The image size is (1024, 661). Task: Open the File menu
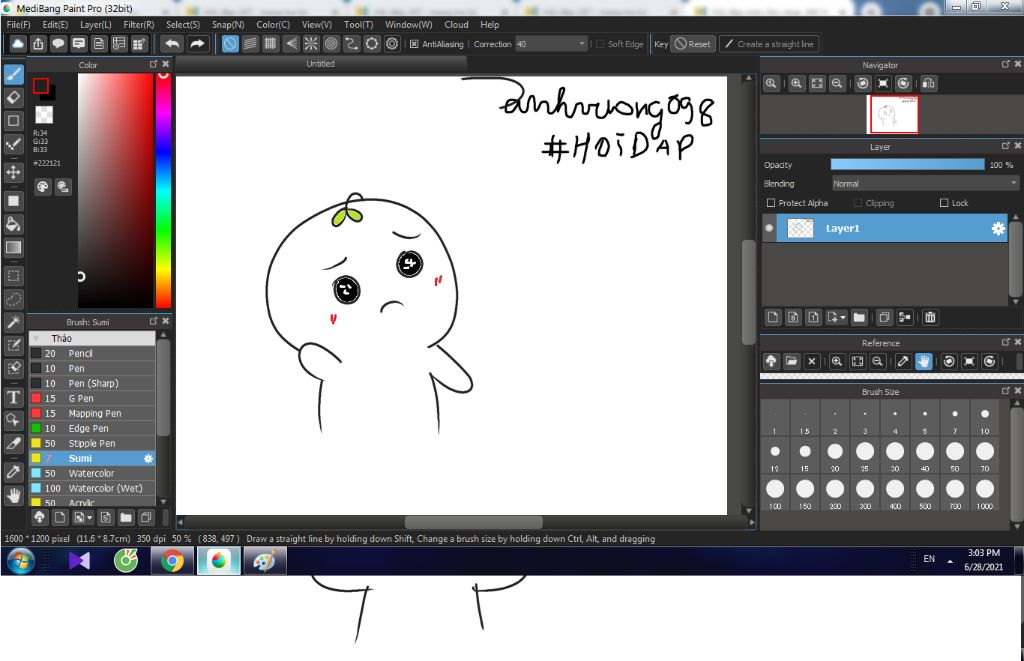click(18, 24)
